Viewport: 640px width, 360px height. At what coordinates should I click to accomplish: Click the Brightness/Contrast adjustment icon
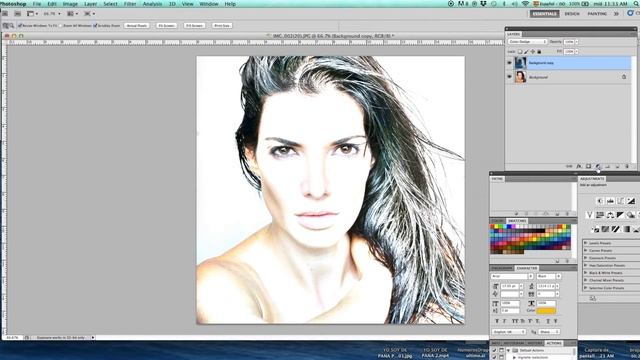pyautogui.click(x=600, y=201)
